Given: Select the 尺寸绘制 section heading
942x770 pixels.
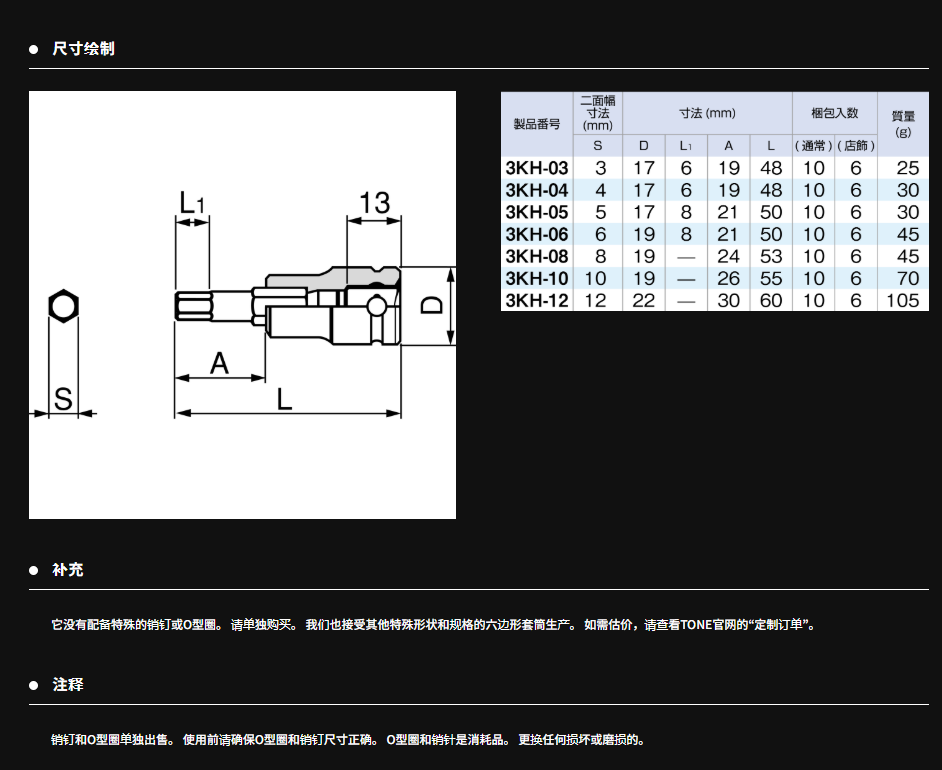Looking at the screenshot, I should [83, 49].
